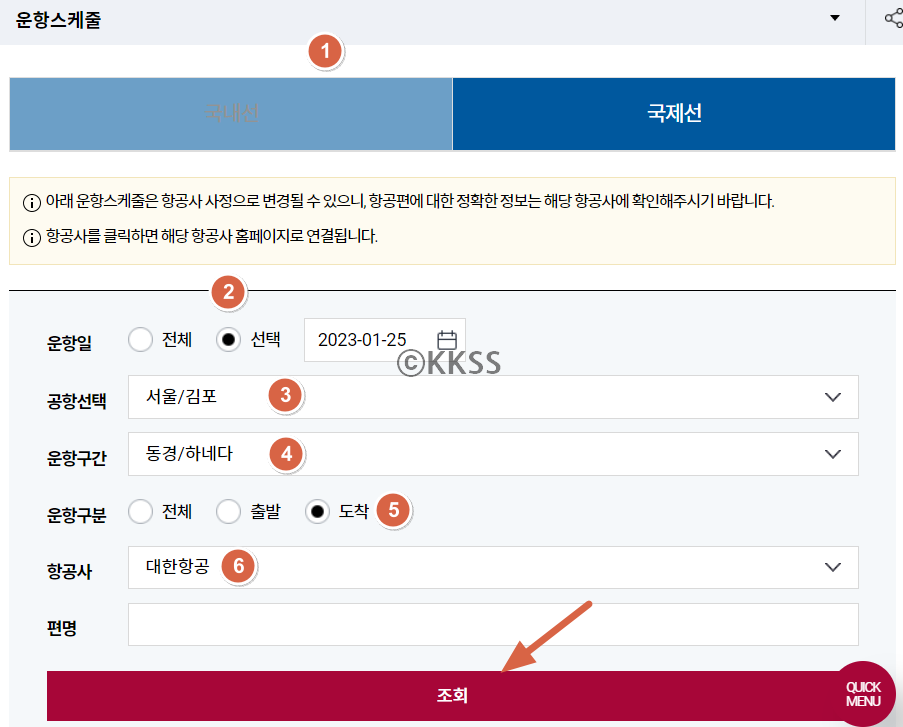Click the chevron on the 운항구간 dropdown

(833, 454)
